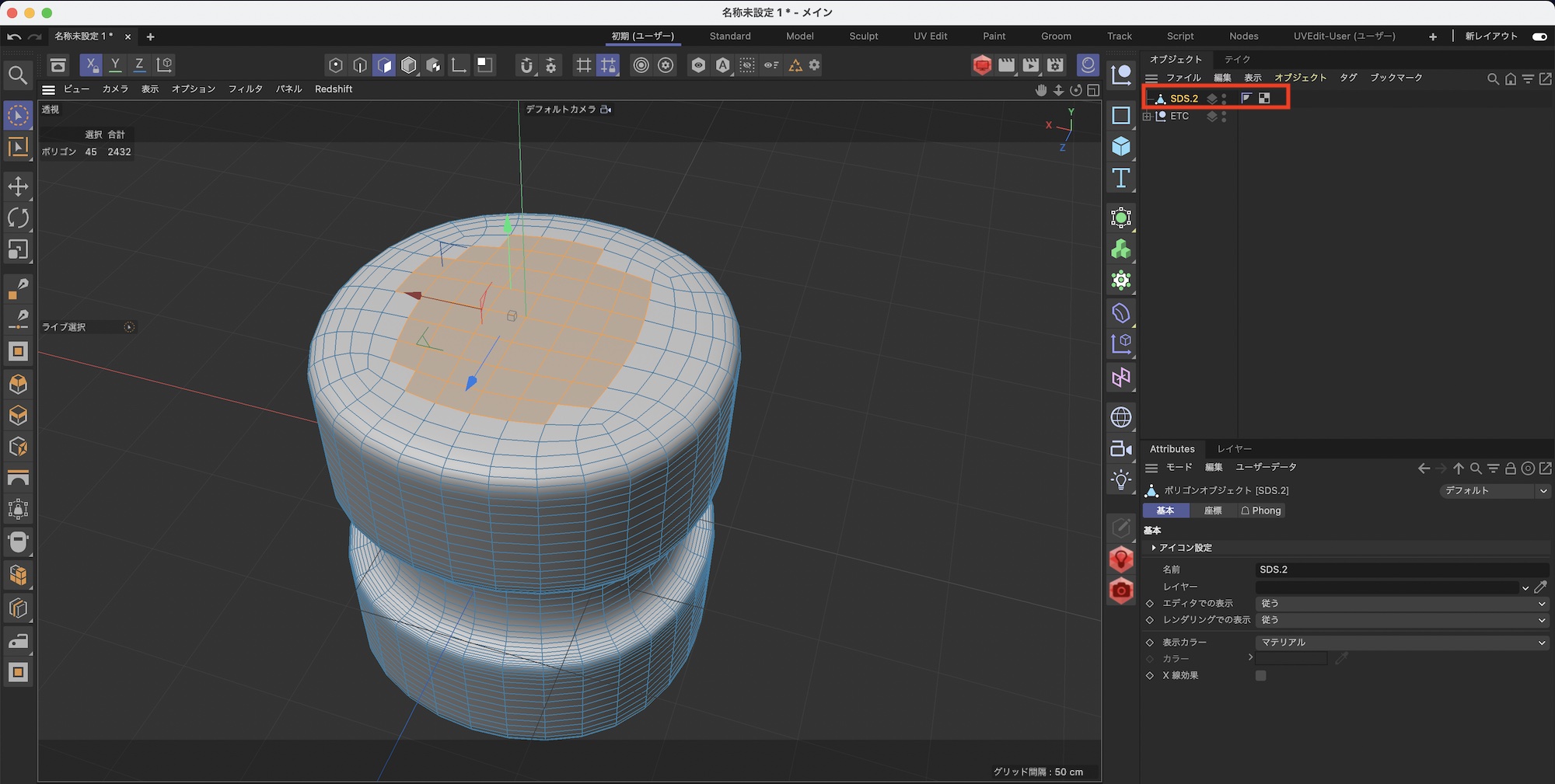The image size is (1555, 784).
Task: Open the フィルタ viewport menu
Action: [245, 89]
